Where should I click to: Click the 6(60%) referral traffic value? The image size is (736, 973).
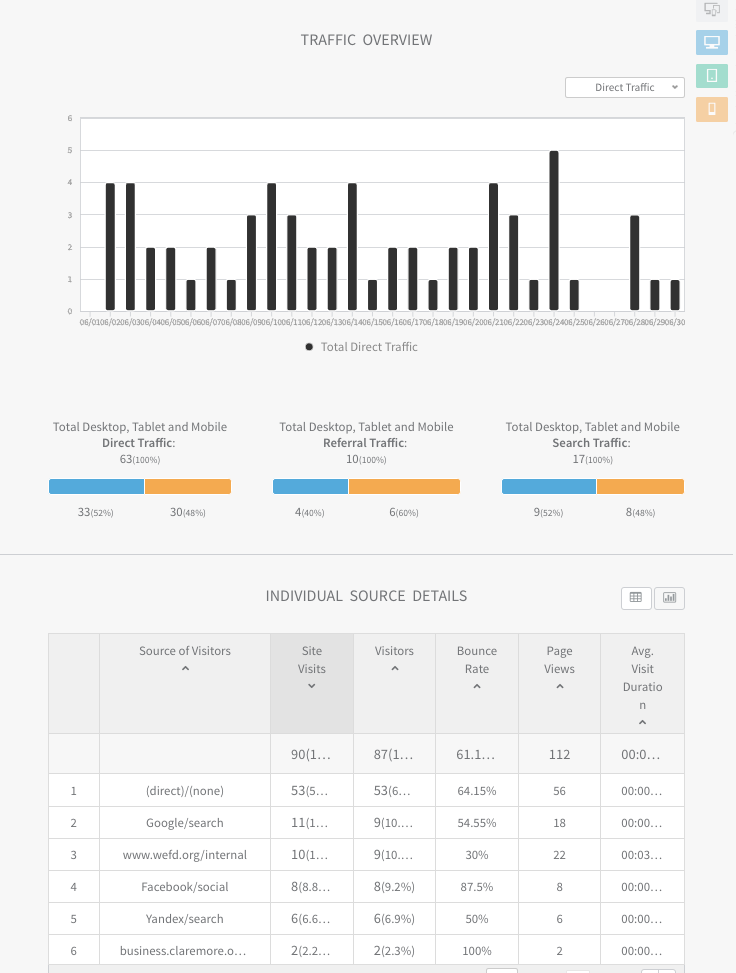(404, 512)
